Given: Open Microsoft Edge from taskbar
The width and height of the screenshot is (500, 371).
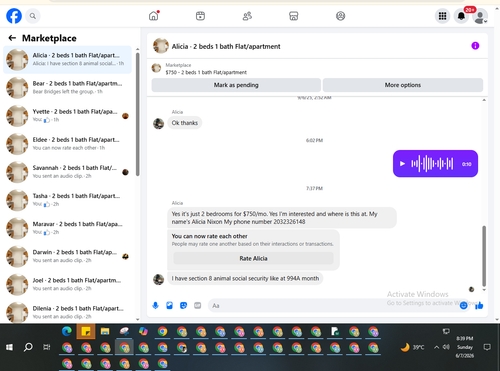Looking at the screenshot, I should point(67,331).
